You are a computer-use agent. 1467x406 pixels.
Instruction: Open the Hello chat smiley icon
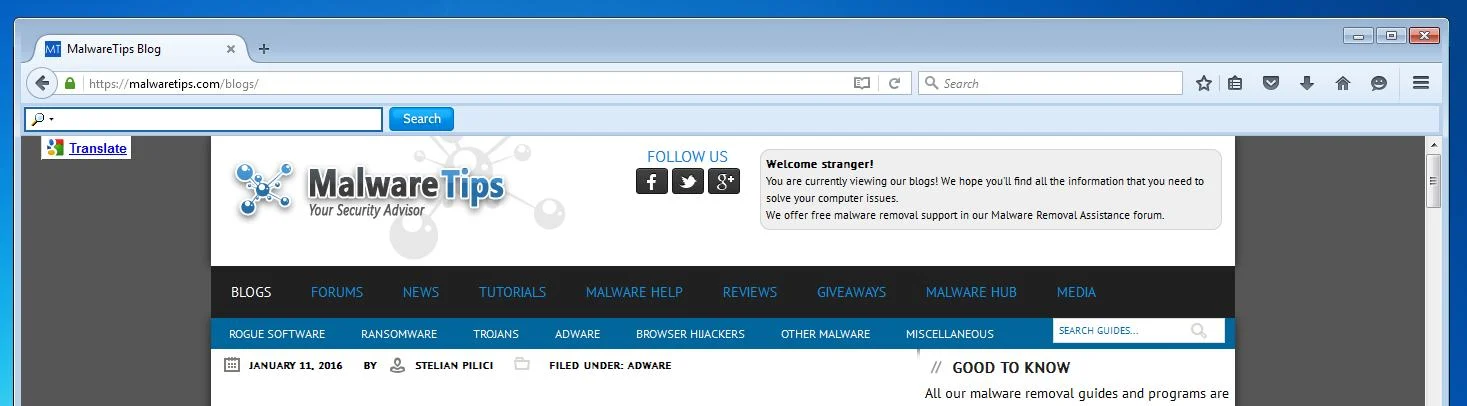pyautogui.click(x=1379, y=84)
